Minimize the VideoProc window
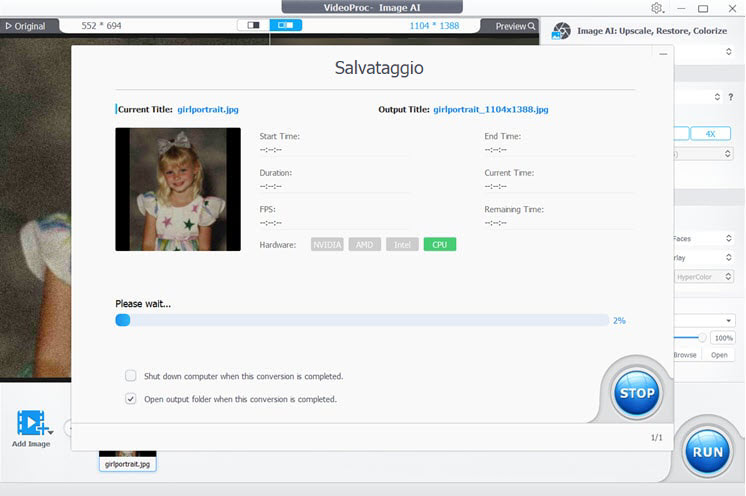This screenshot has width=746, height=496. 681,9
